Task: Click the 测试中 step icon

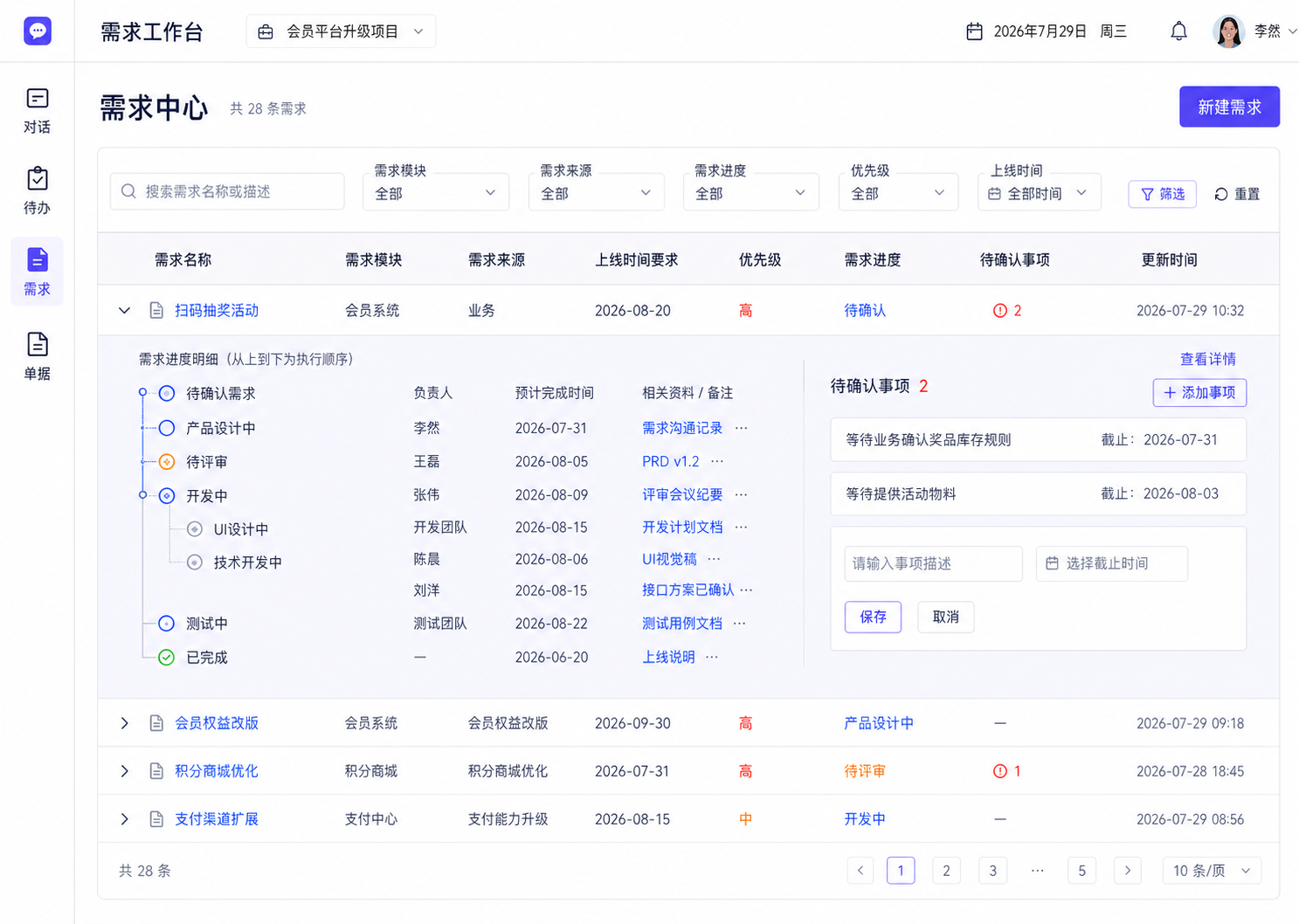Action: coord(167,624)
